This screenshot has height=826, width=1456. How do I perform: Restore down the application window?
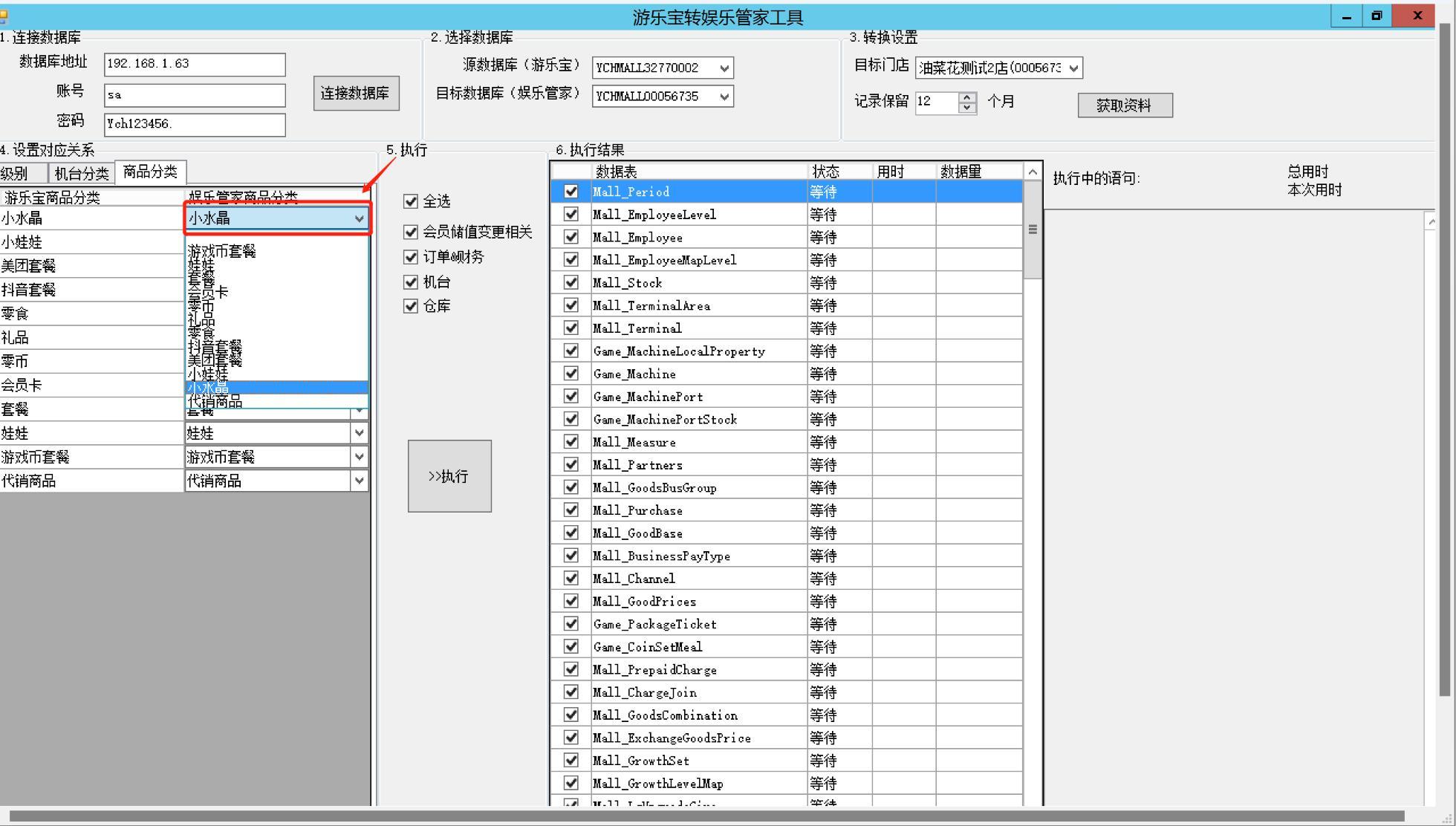pyautogui.click(x=1377, y=16)
